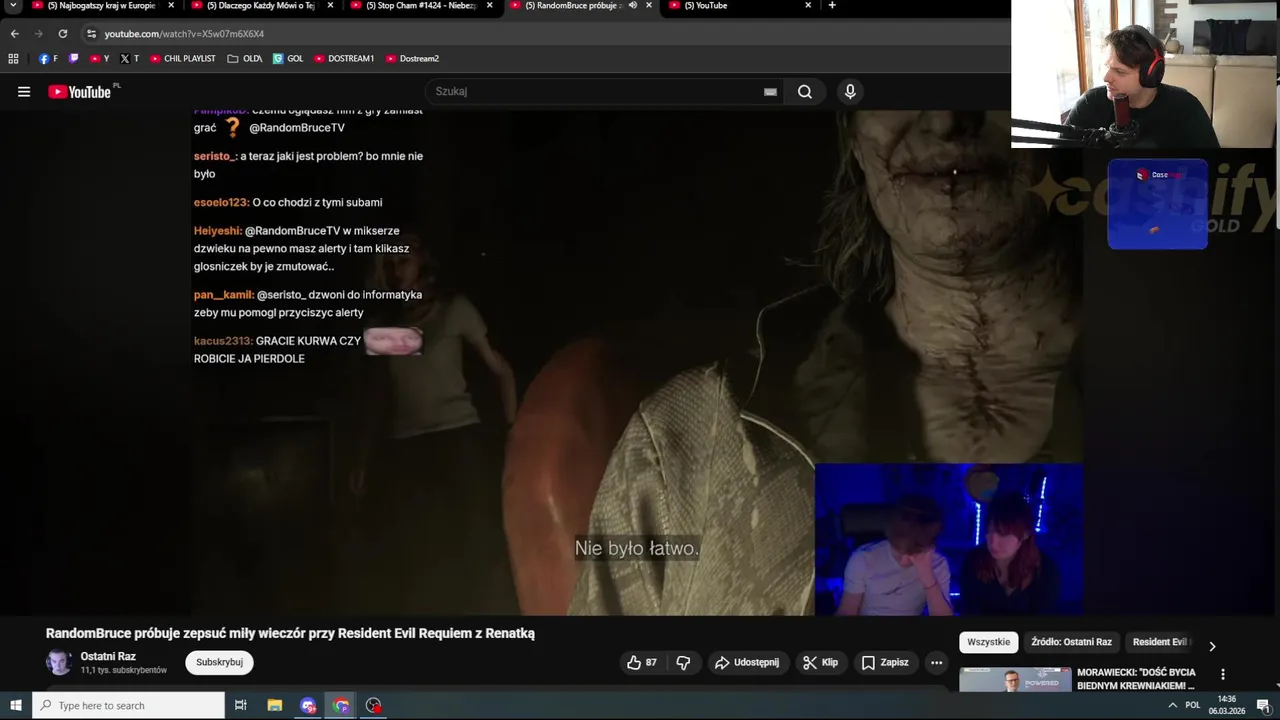Switch the POL keyboard language indicator
The image size is (1280, 720).
pos(1193,705)
